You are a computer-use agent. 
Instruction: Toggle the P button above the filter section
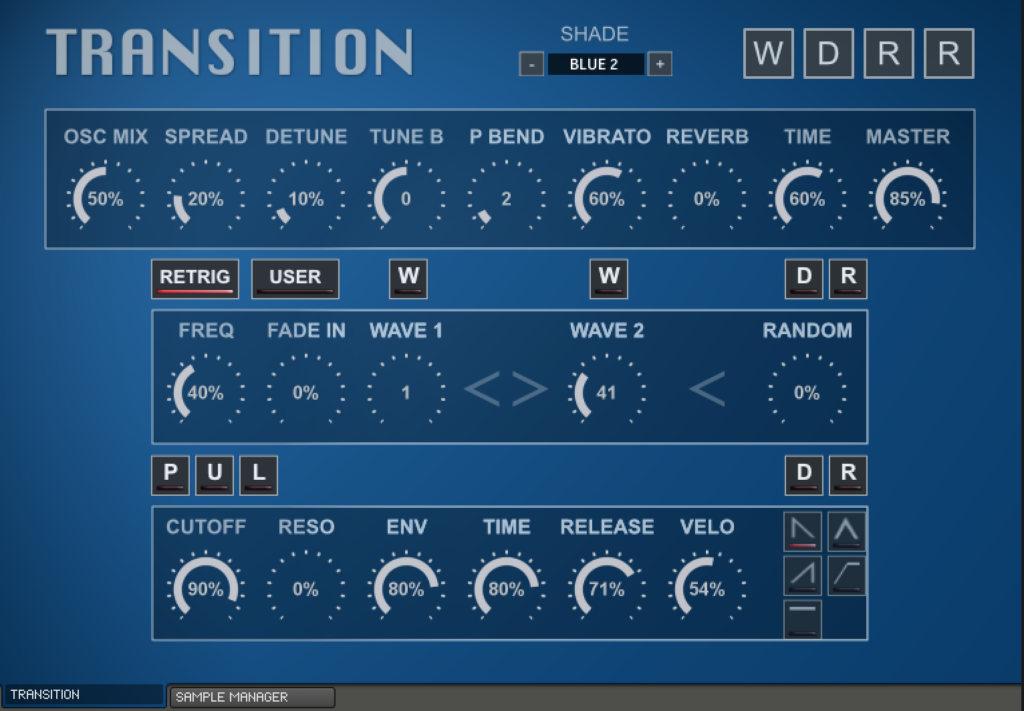click(170, 474)
